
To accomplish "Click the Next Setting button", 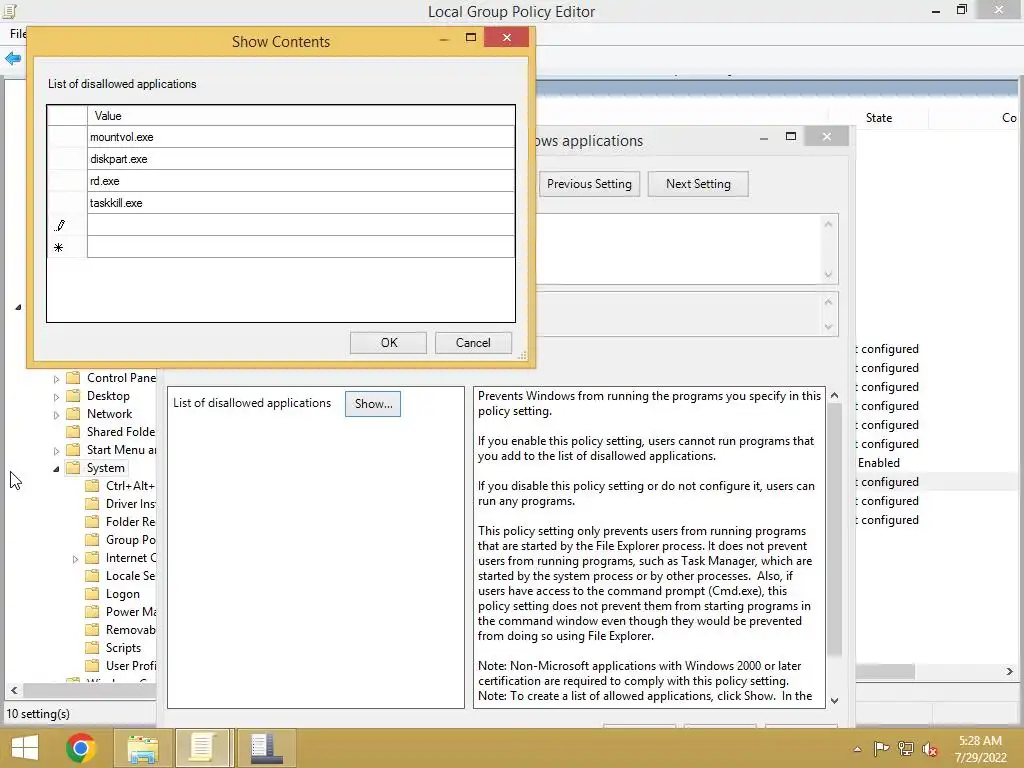I will click(x=698, y=184).
